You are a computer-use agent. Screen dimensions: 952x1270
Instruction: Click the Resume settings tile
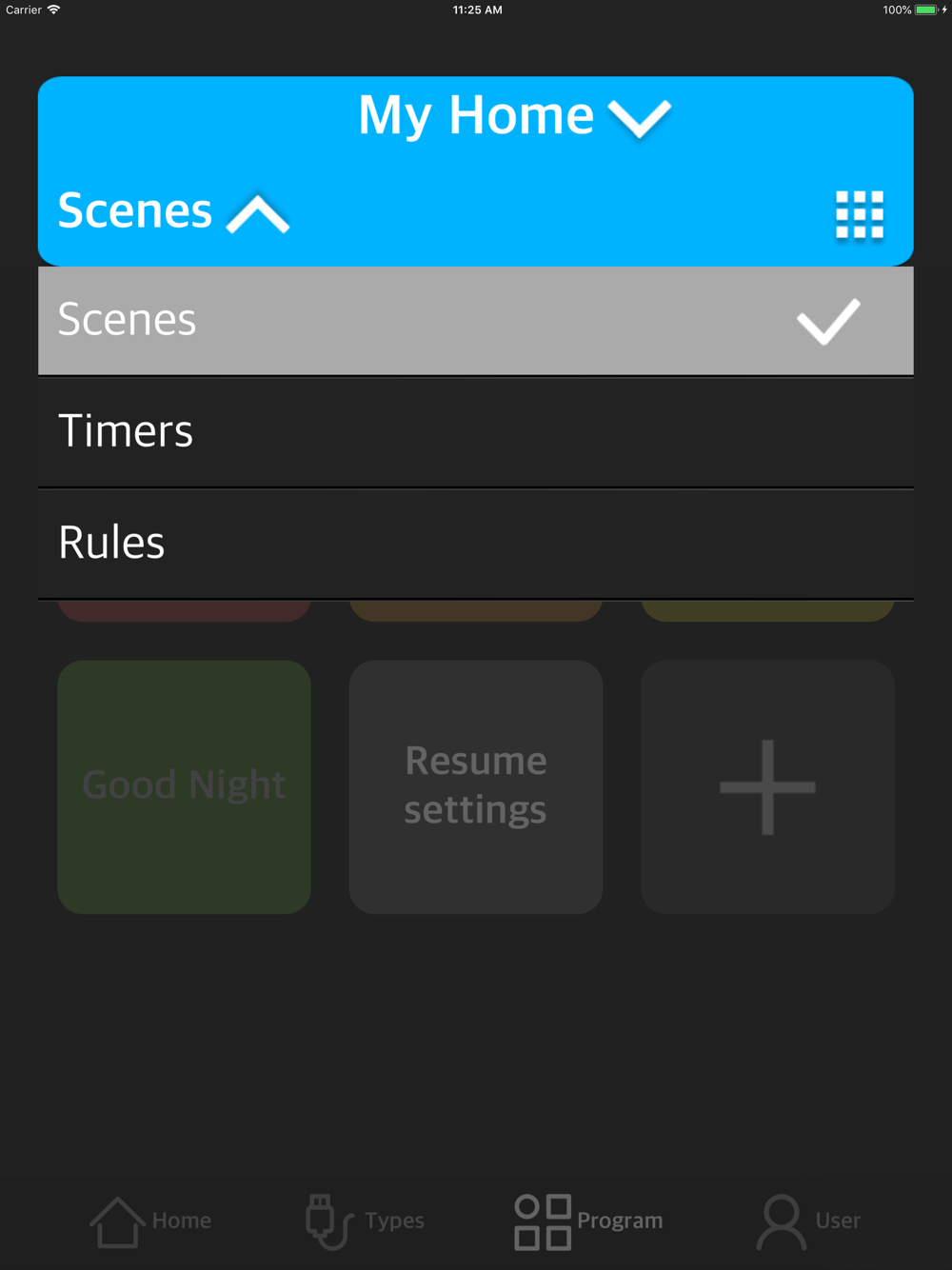pos(476,787)
